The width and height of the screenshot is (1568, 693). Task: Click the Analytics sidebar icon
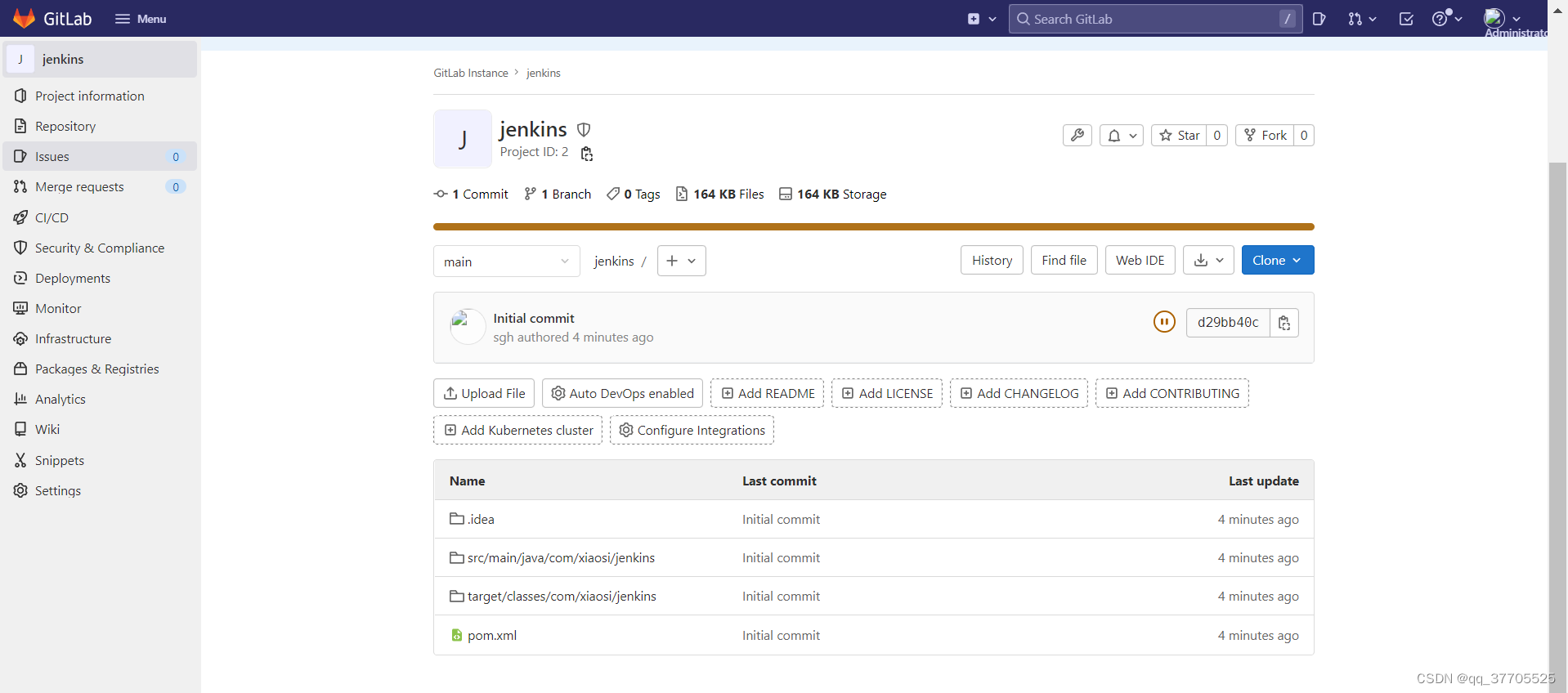20,399
